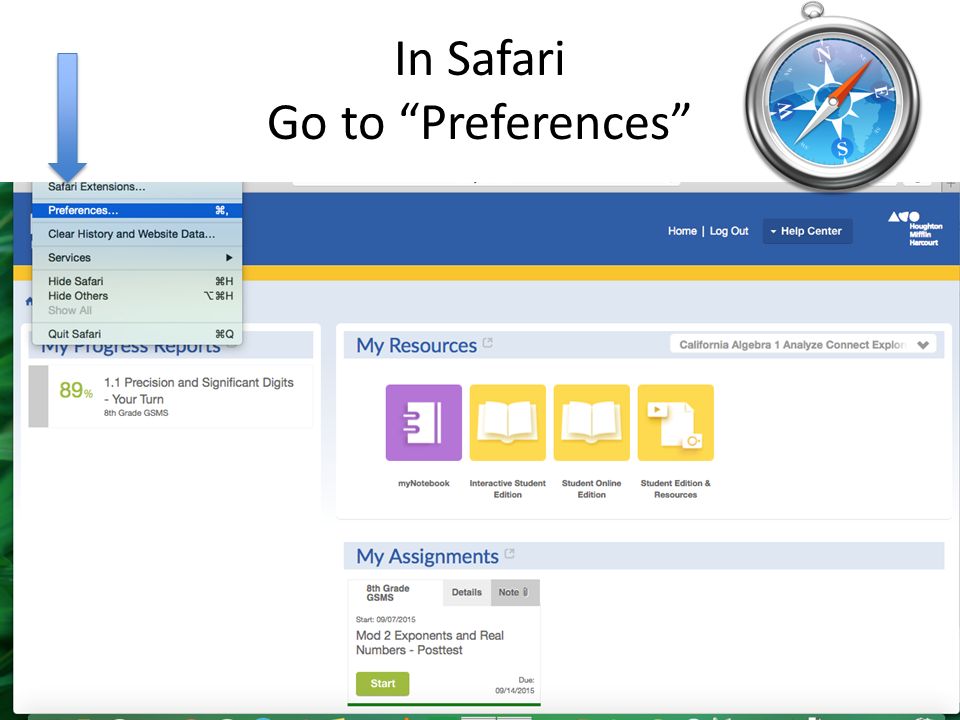Viewport: 960px width, 720px height.
Task: Choose Hide Others menu item
Action: coord(137,296)
